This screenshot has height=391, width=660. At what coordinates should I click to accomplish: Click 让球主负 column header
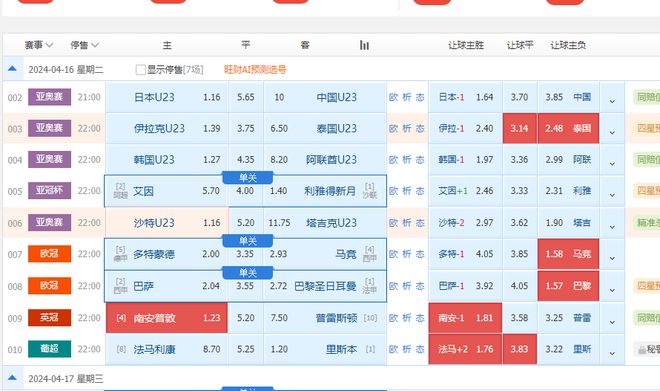click(x=568, y=45)
